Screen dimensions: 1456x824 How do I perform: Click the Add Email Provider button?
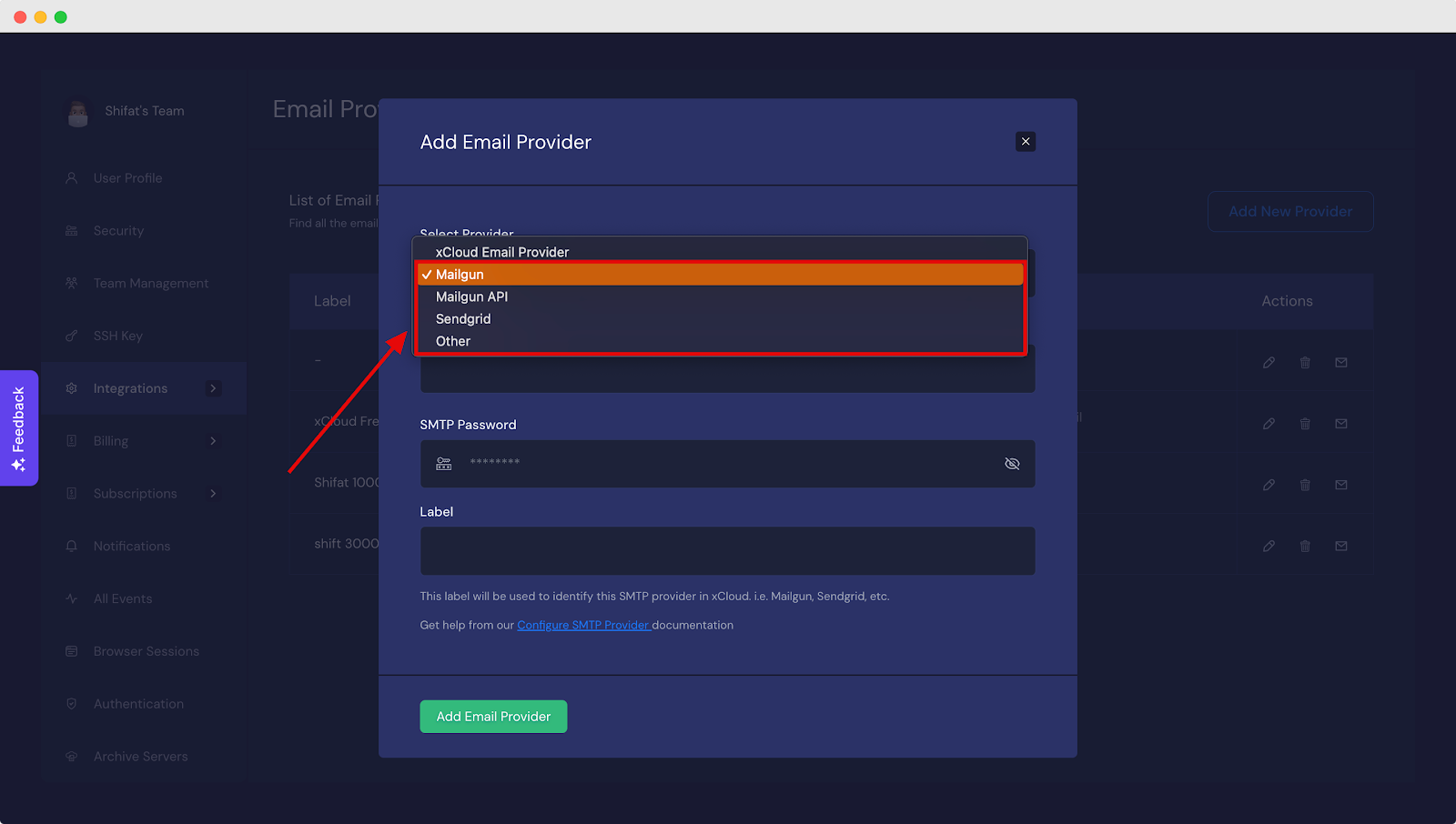(492, 716)
